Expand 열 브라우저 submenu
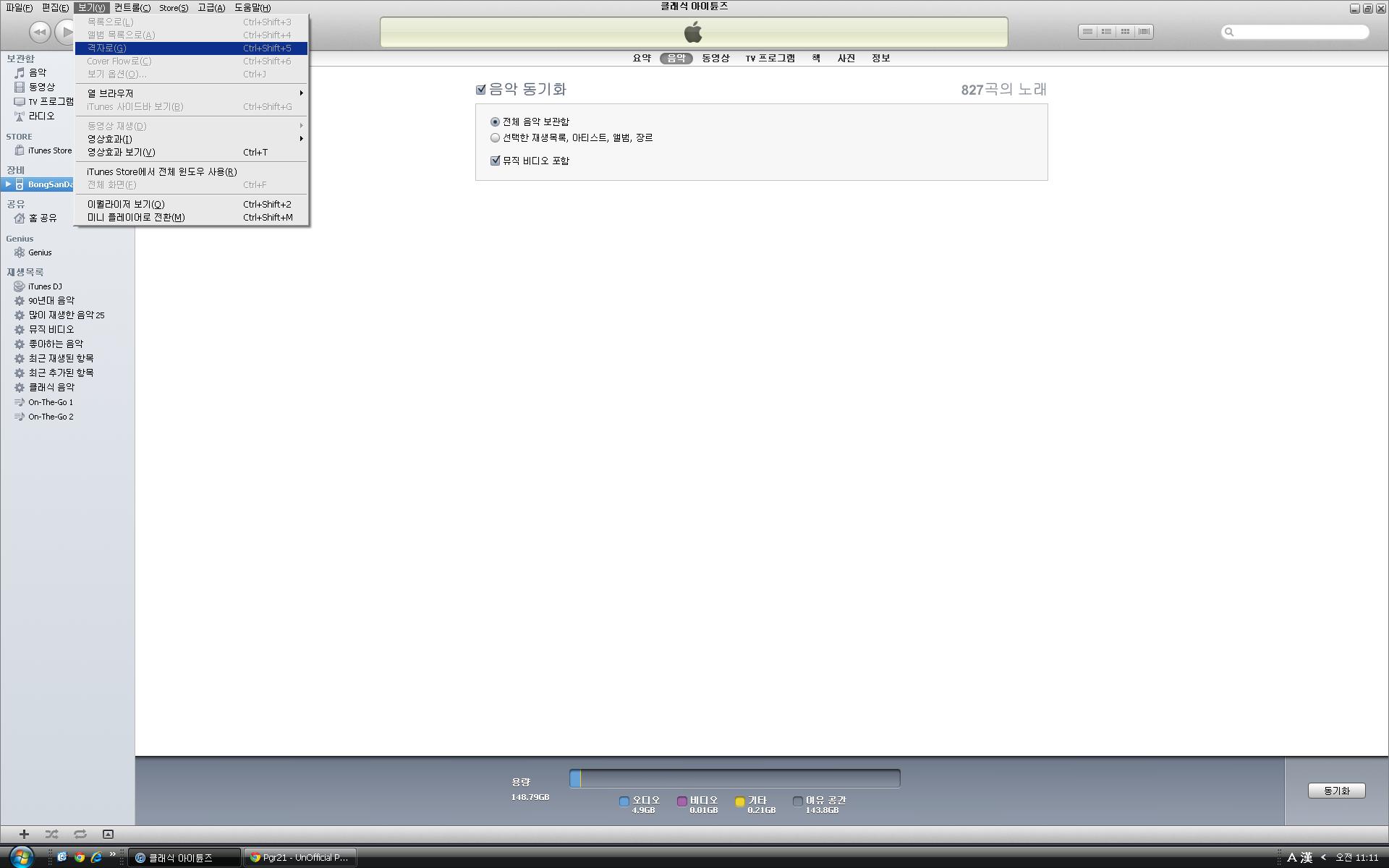Viewport: 1389px width, 868px height. click(x=192, y=93)
